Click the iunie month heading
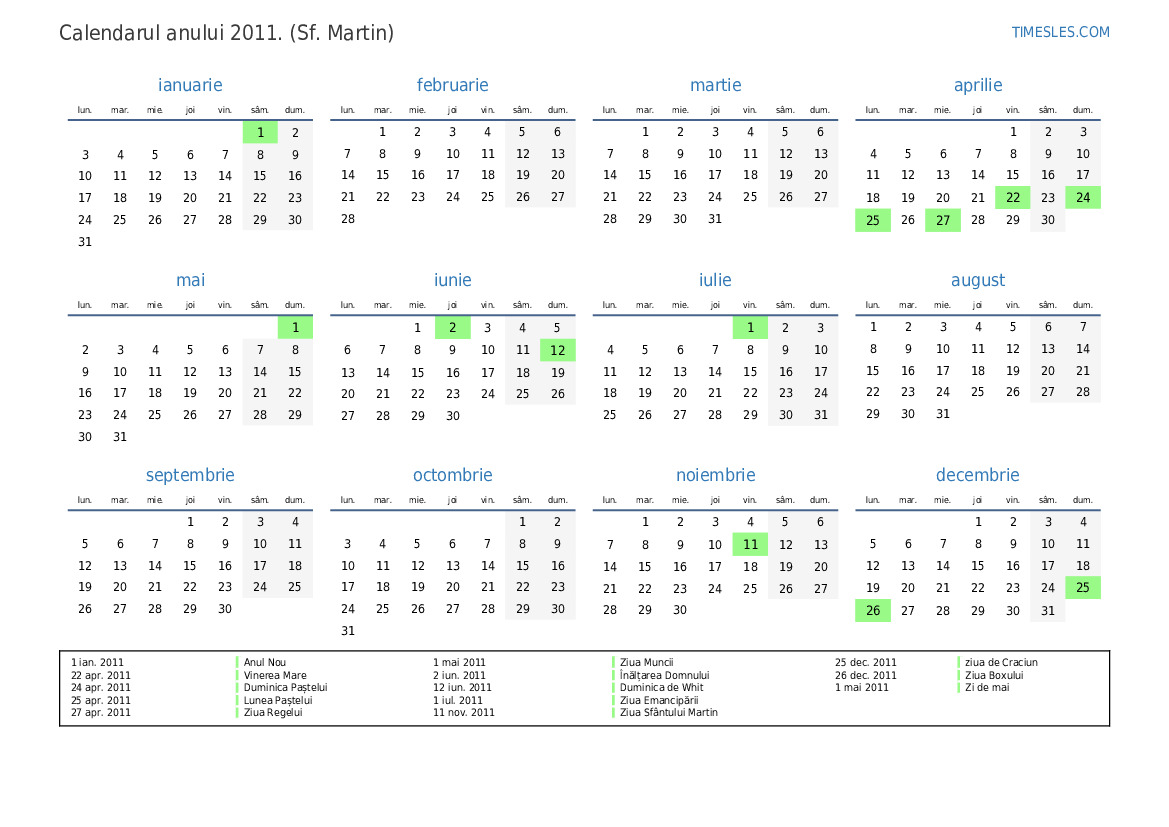The height and width of the screenshot is (827, 1169). tap(452, 280)
